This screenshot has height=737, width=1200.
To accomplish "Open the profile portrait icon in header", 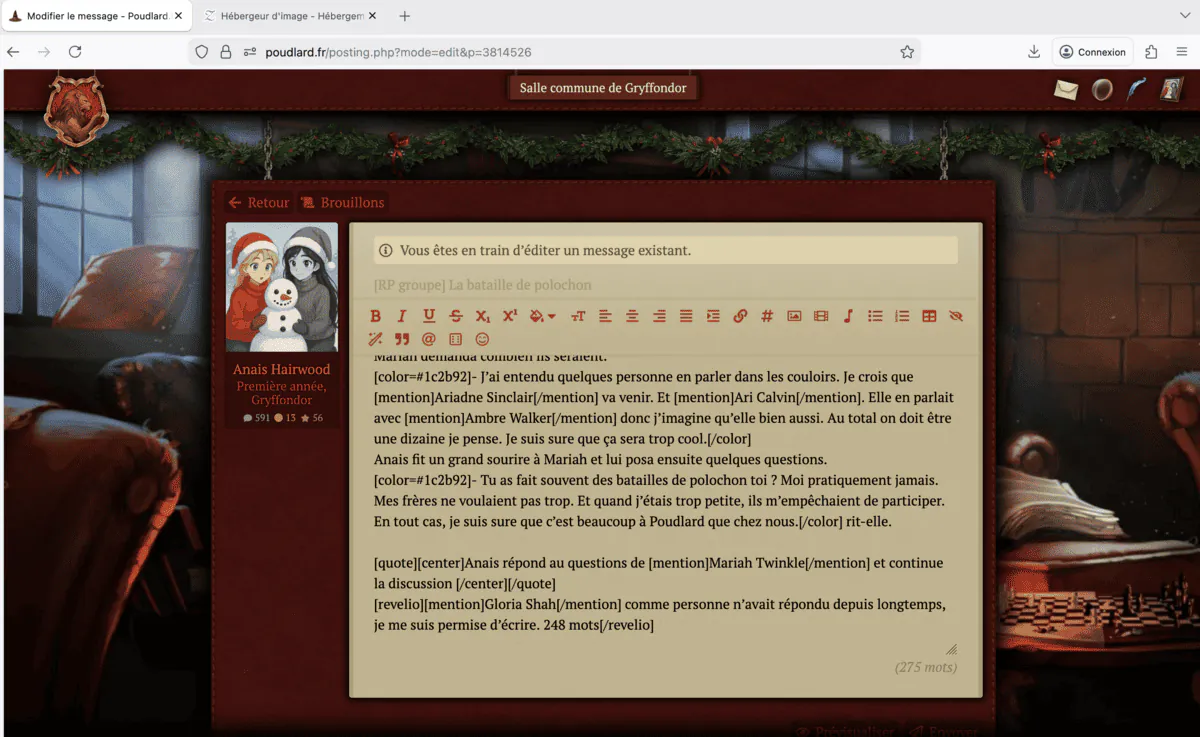I will (x=1170, y=90).
